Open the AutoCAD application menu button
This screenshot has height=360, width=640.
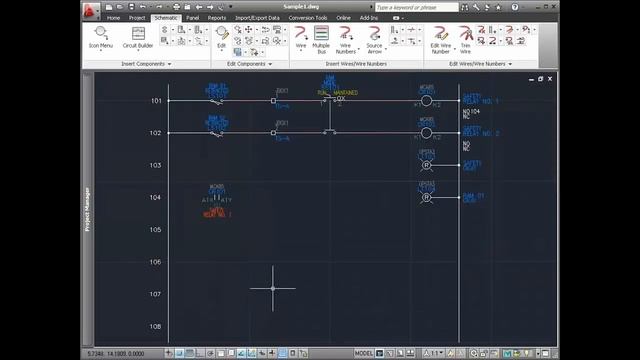(90, 10)
